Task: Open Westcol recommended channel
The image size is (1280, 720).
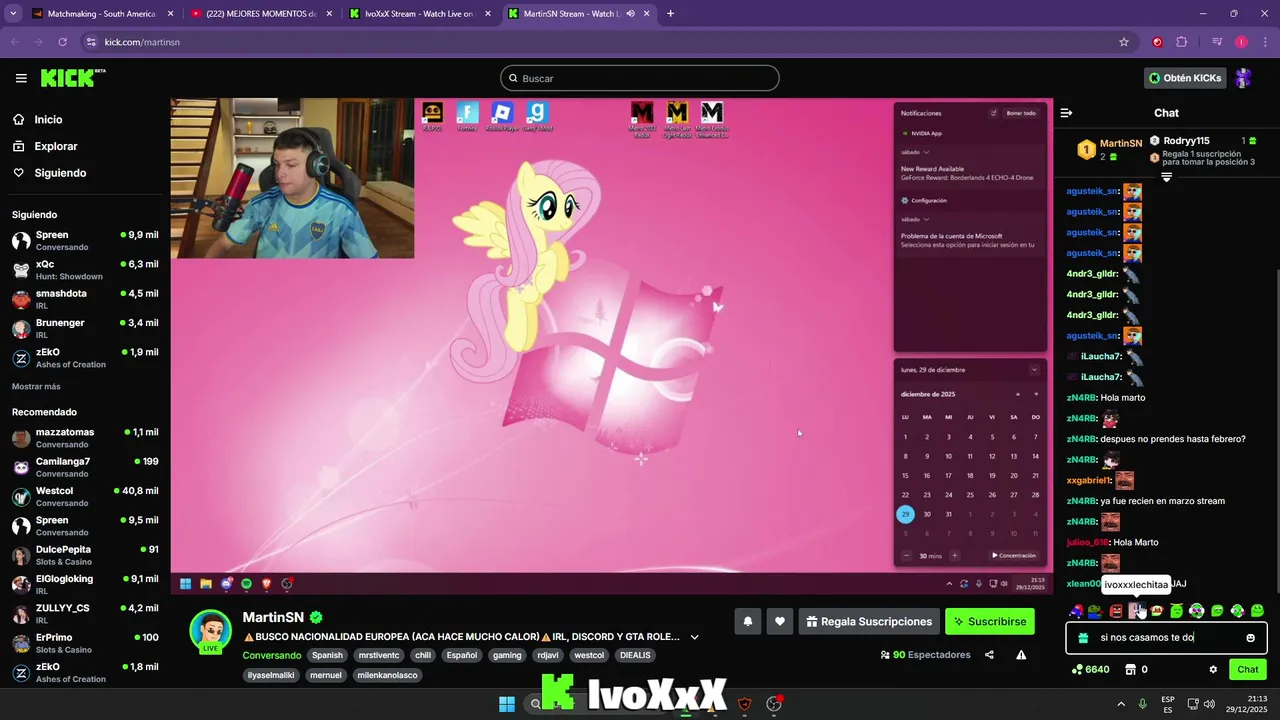Action: (85, 497)
